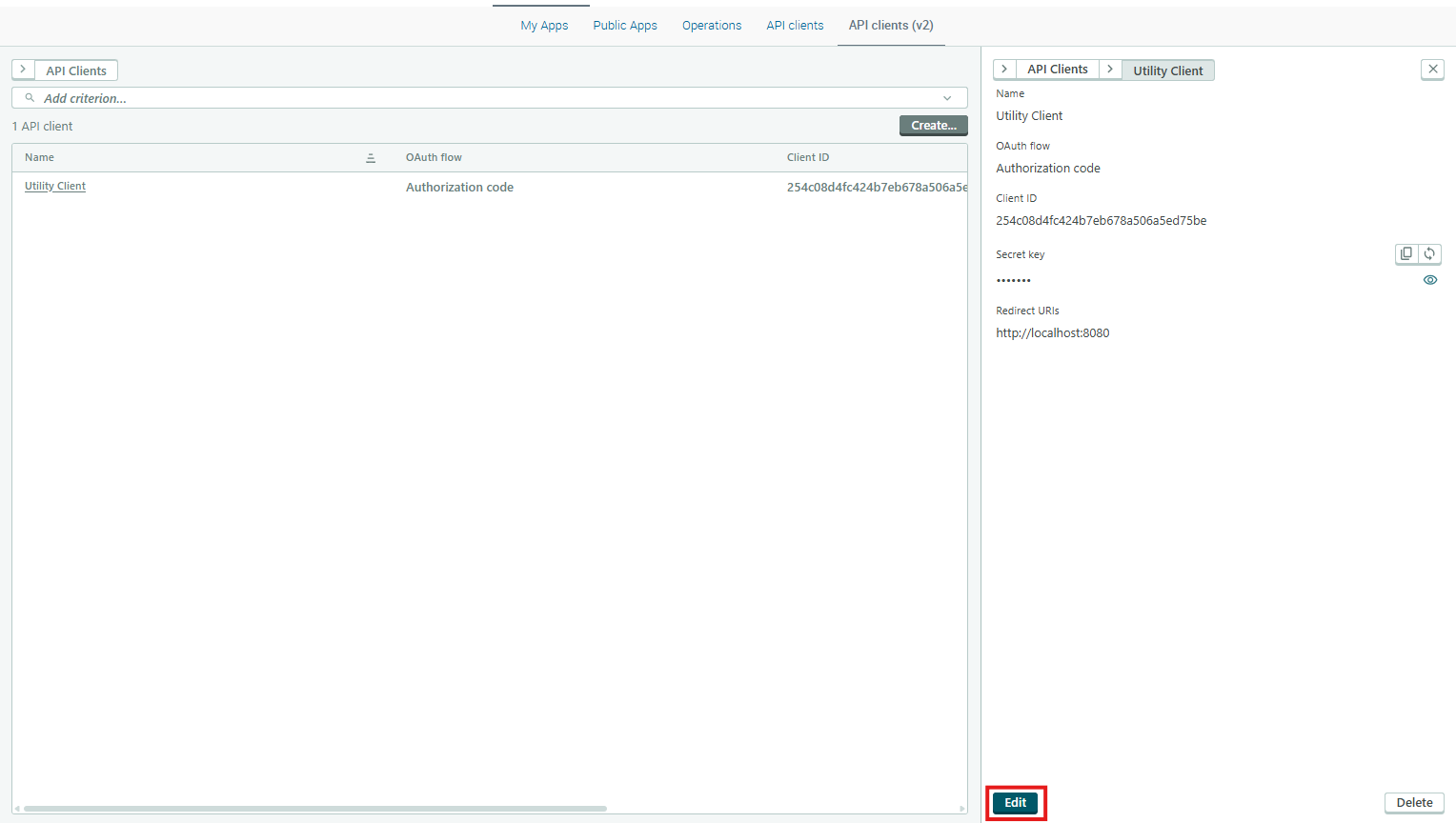This screenshot has height=823, width=1456.
Task: Close the Utility Client details panel
Action: point(1432,70)
